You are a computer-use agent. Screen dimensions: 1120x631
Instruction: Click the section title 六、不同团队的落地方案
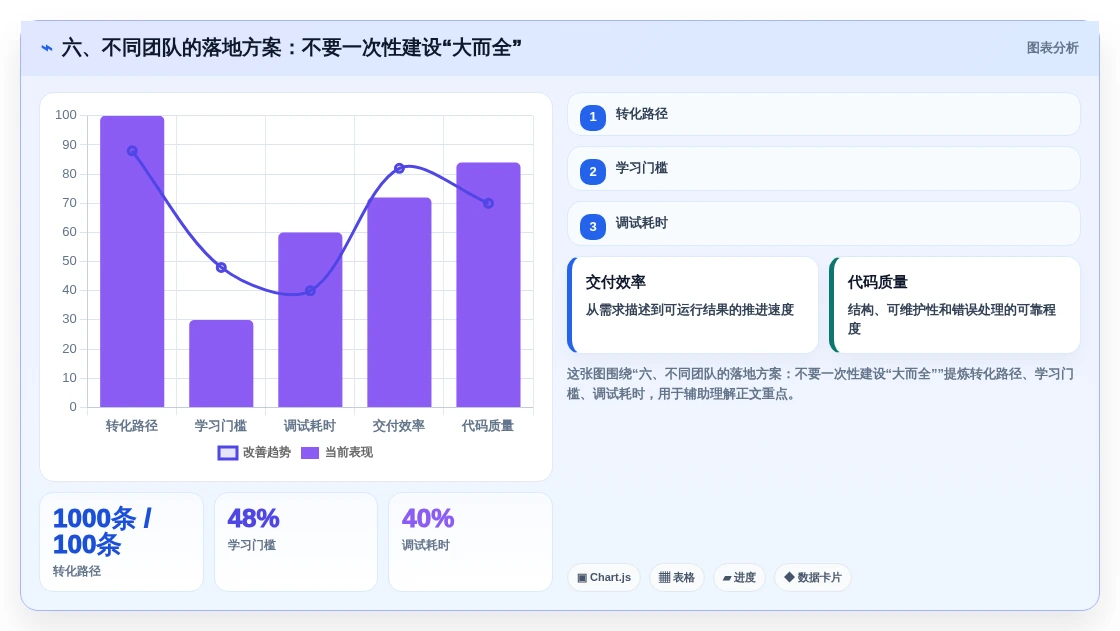tap(291, 48)
